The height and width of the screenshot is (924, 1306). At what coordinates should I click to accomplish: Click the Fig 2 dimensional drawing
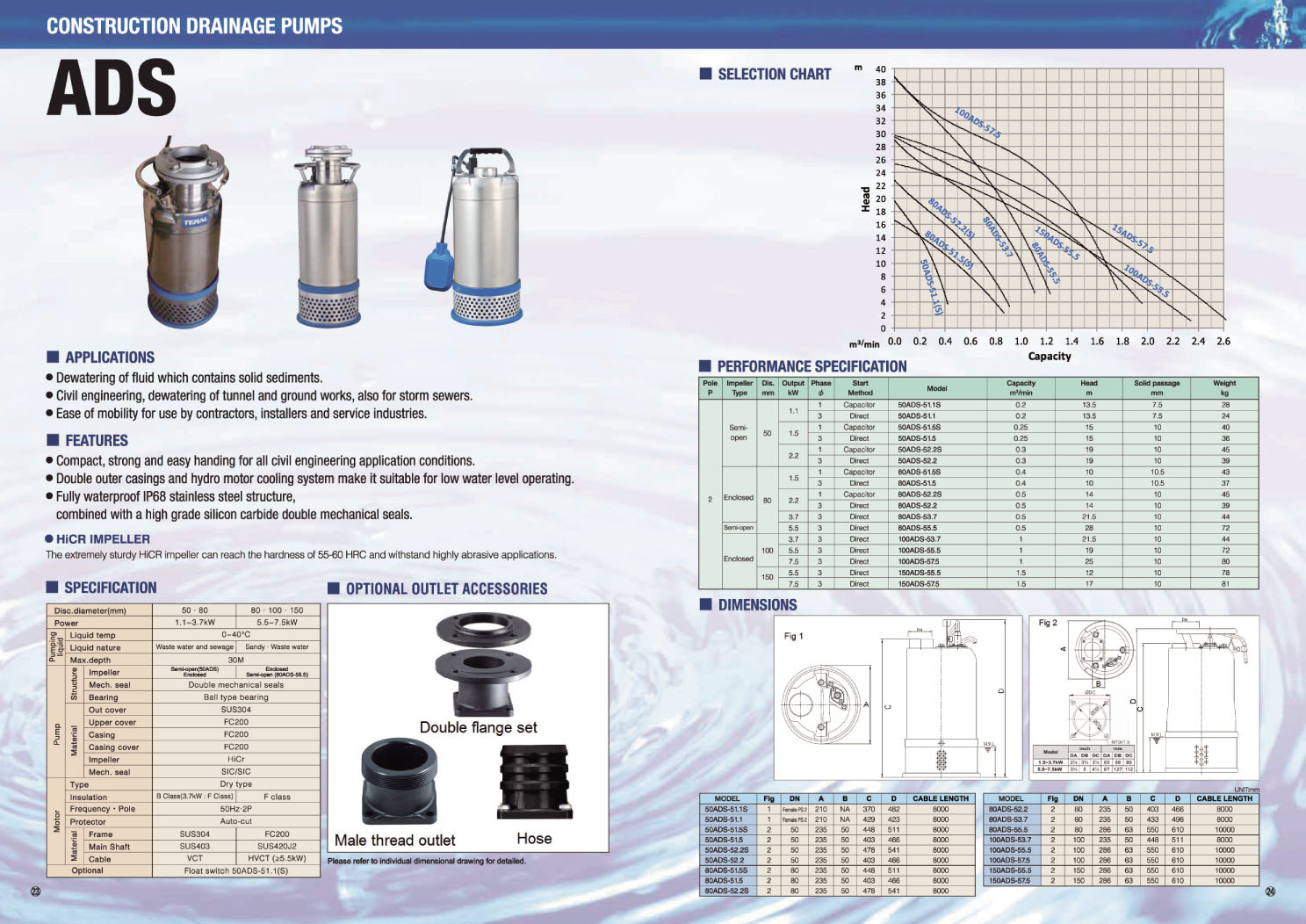pyautogui.click(x=1144, y=696)
